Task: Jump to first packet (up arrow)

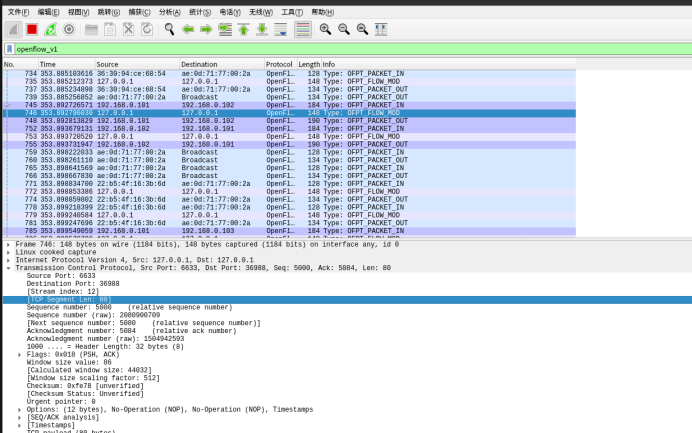Action: click(x=244, y=30)
